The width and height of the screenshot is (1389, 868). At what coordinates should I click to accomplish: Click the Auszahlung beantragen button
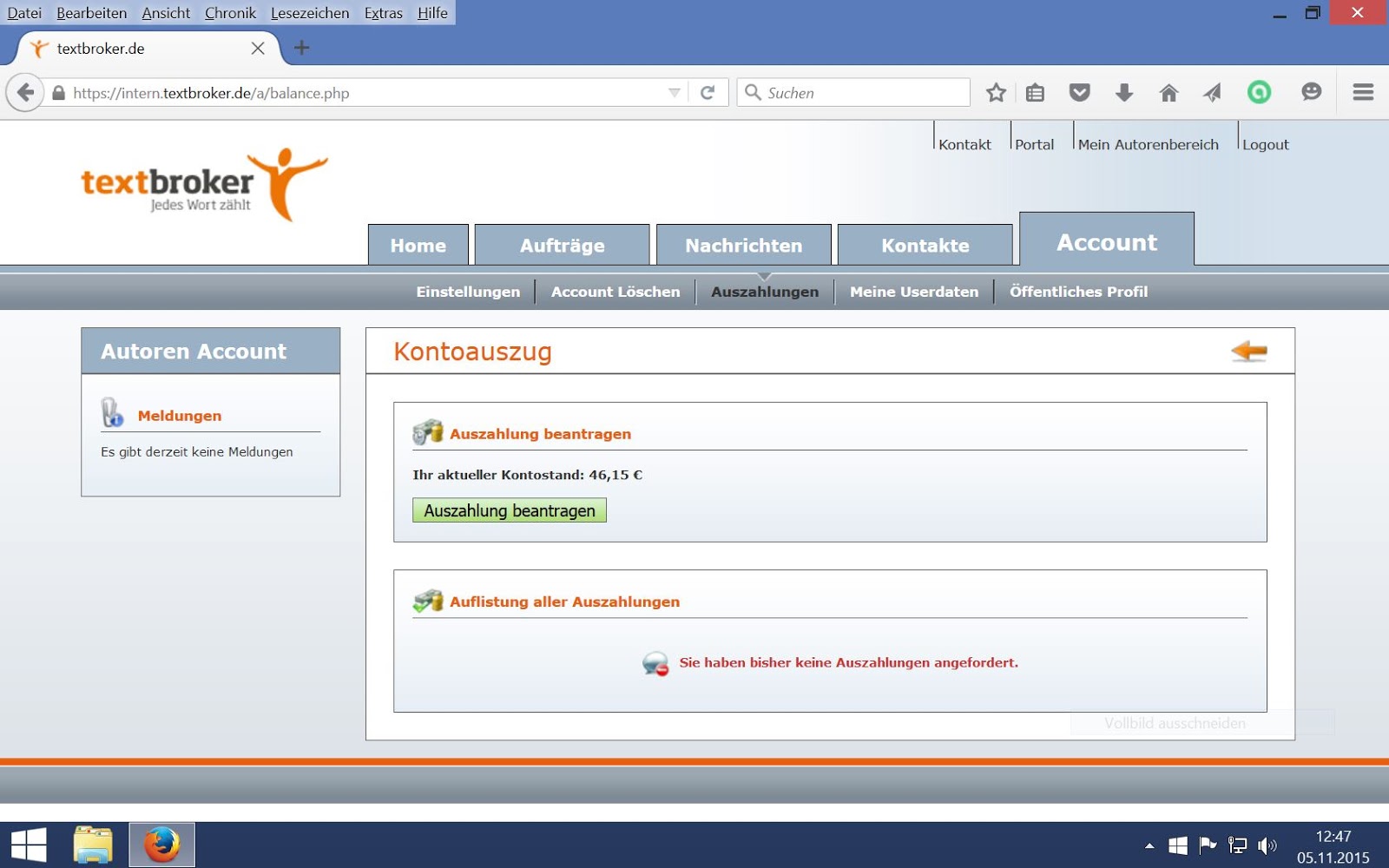coord(509,510)
